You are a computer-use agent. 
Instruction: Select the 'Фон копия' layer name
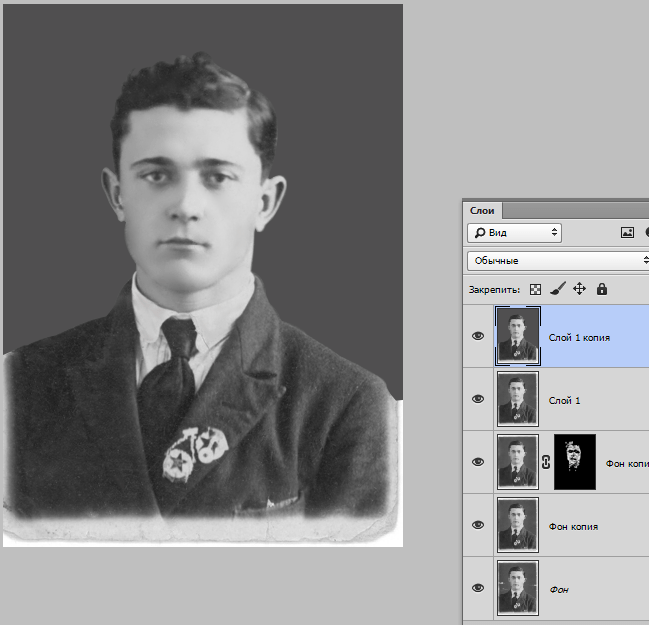pos(573,526)
